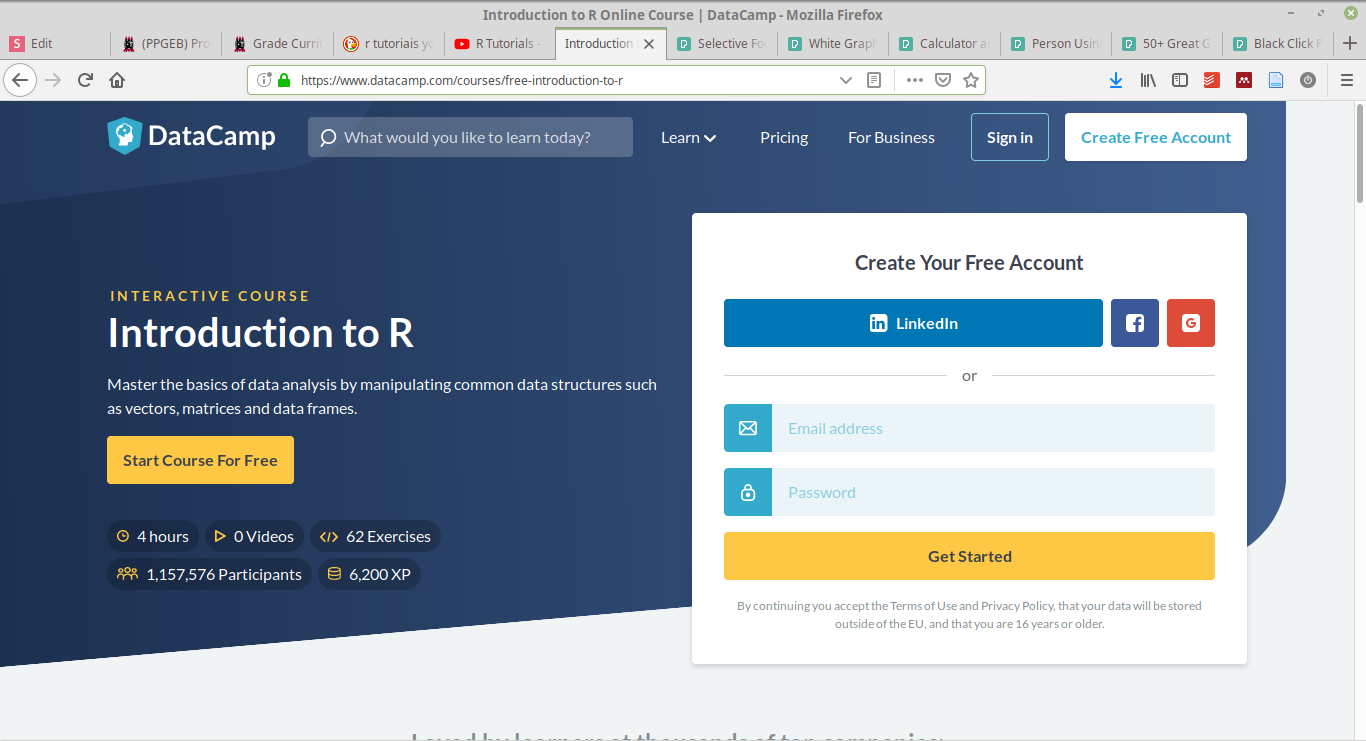Click Create Free Account in header
This screenshot has width=1366, height=741.
point(1156,137)
